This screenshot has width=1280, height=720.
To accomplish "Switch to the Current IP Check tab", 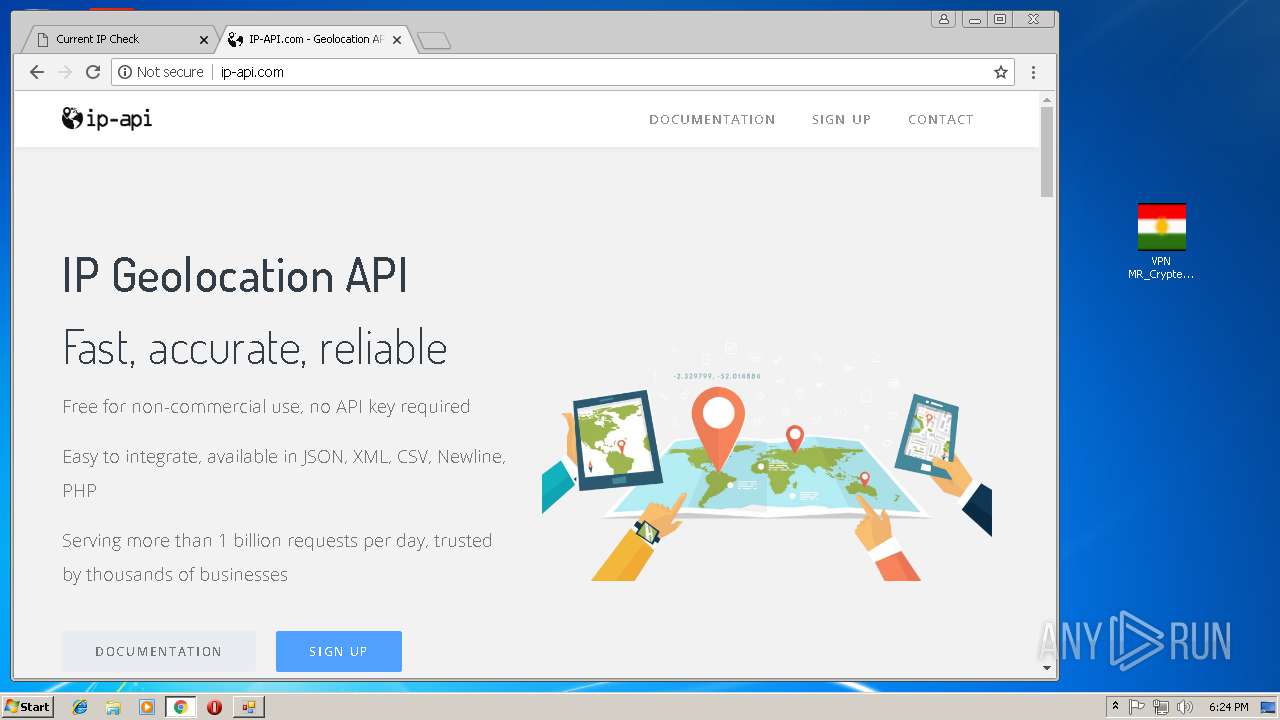I will point(118,39).
